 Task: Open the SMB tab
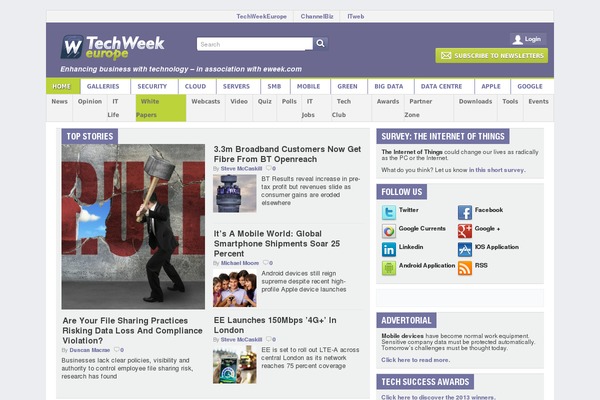tap(274, 86)
